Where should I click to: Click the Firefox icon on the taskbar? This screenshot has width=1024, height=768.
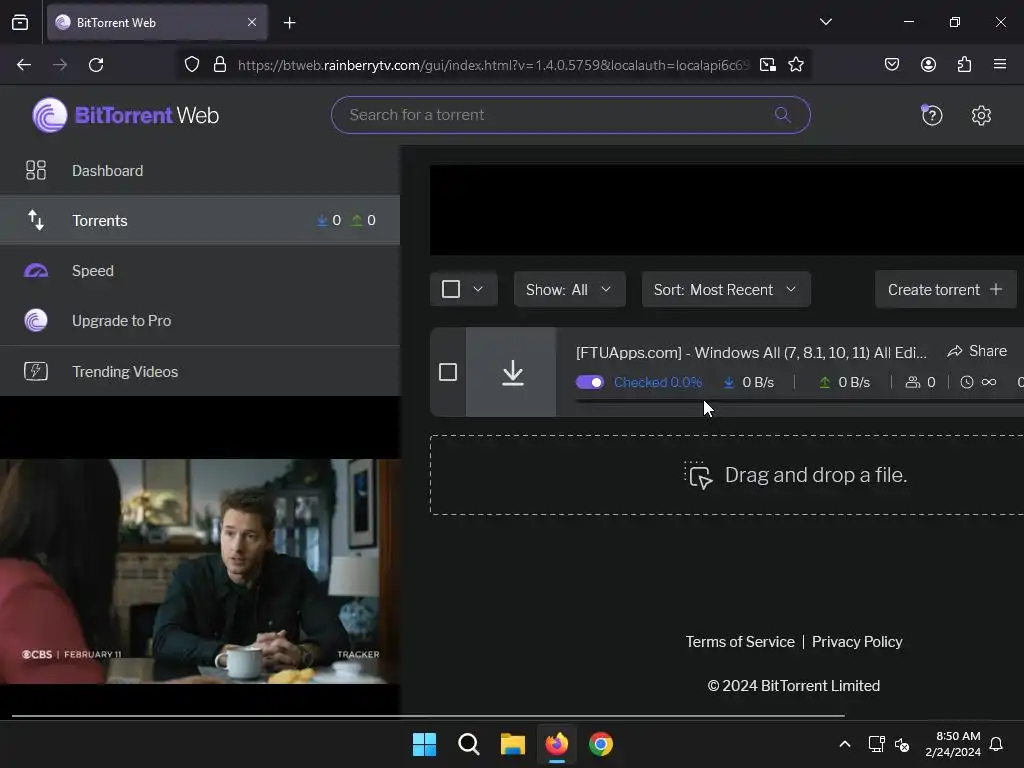556,744
